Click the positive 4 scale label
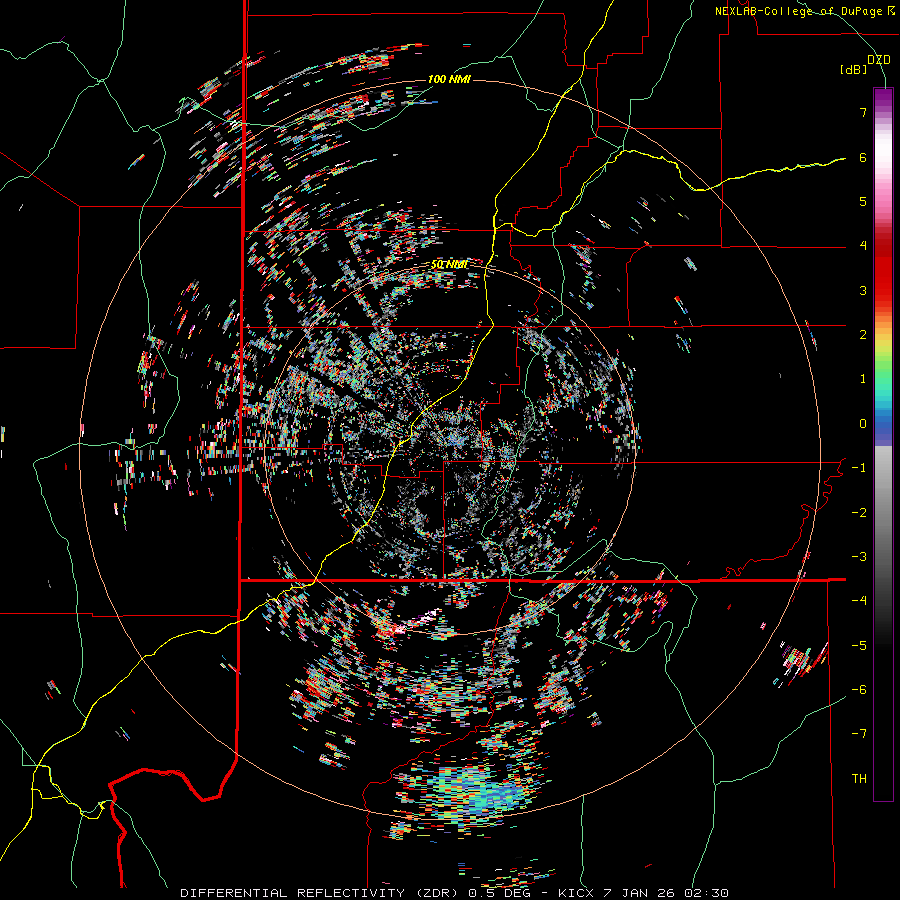Viewport: 900px width, 900px height. click(x=863, y=246)
